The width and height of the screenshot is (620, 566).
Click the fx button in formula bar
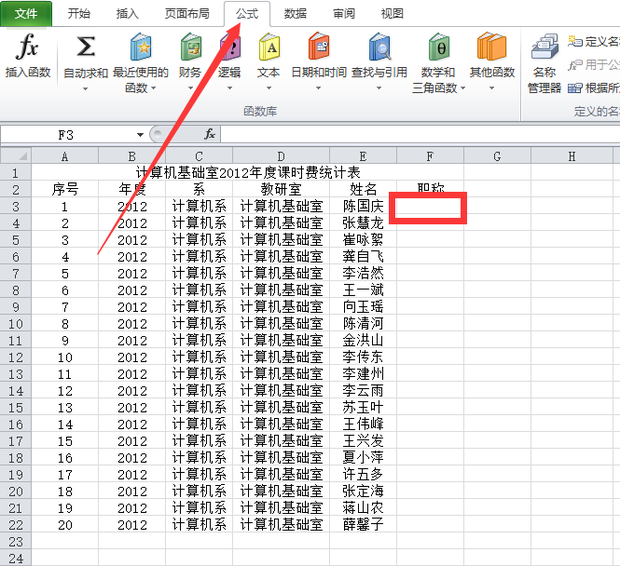pos(210,134)
